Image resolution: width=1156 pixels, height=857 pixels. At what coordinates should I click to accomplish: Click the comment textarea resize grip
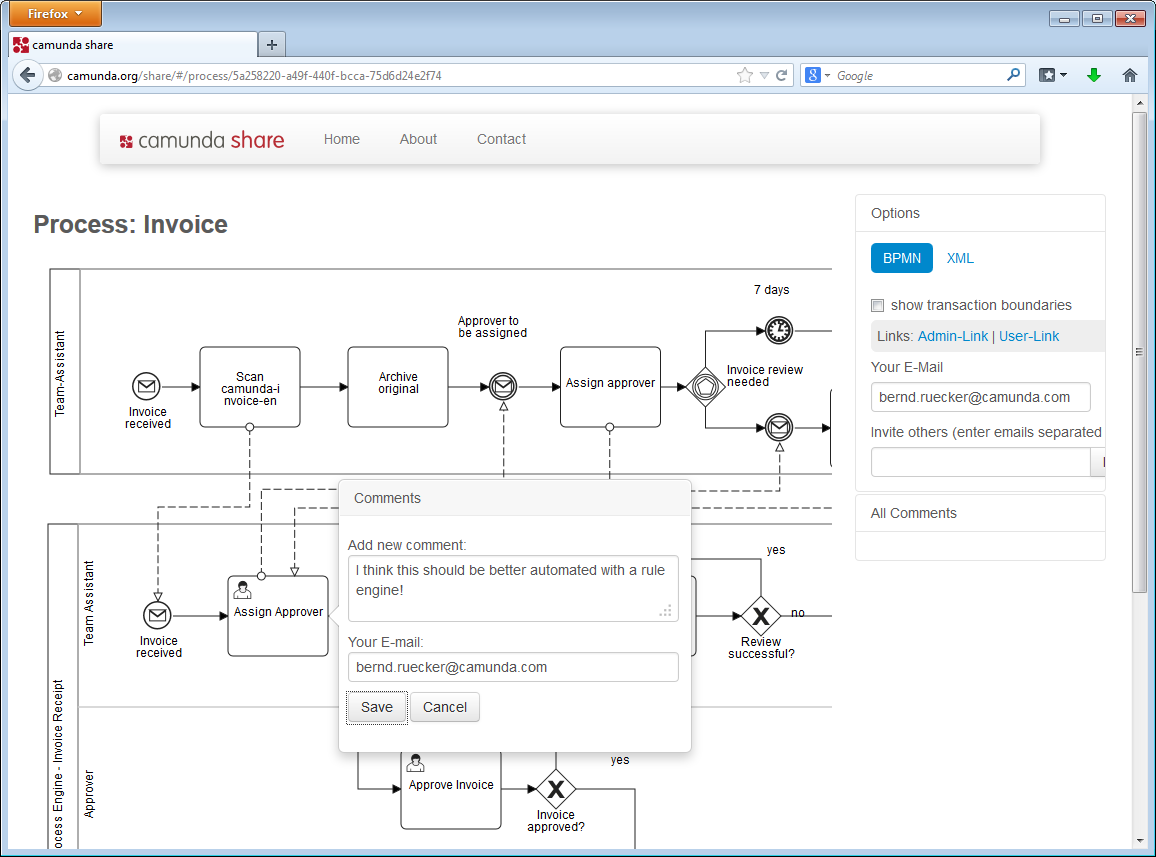[666, 611]
